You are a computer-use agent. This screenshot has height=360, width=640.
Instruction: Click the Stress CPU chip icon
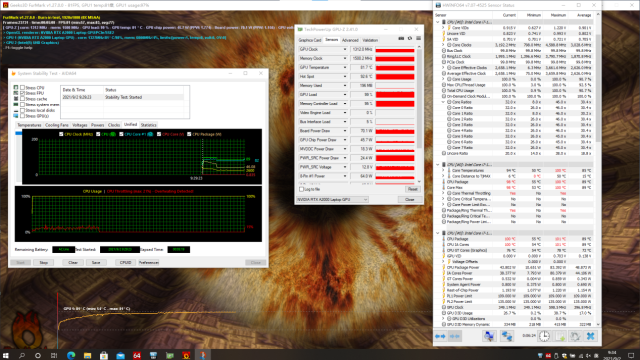[x=16, y=87]
